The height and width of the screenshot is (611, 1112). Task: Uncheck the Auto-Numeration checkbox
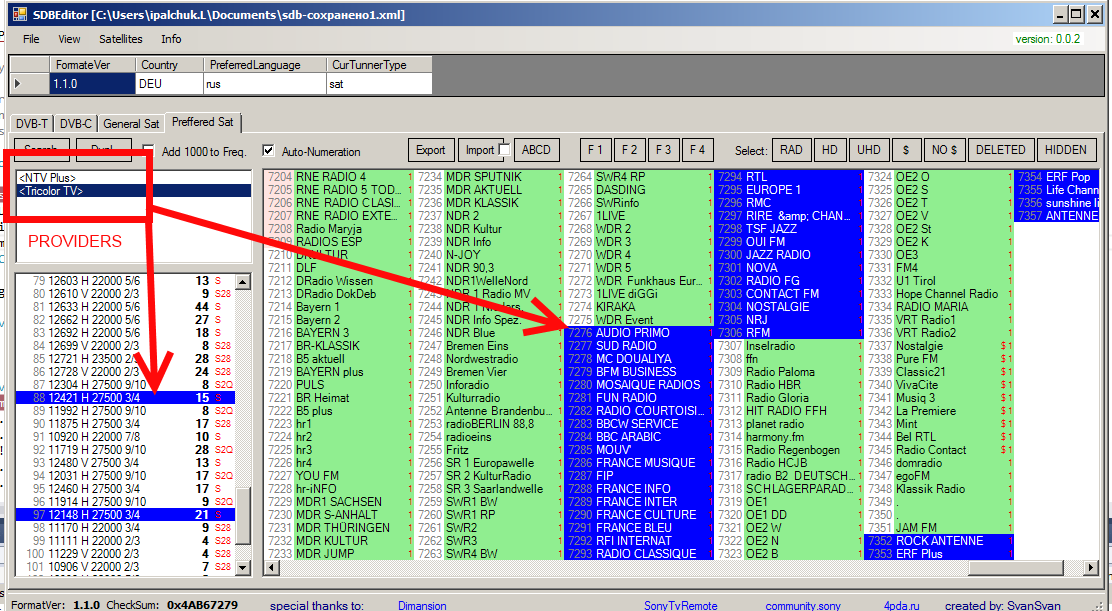(268, 151)
